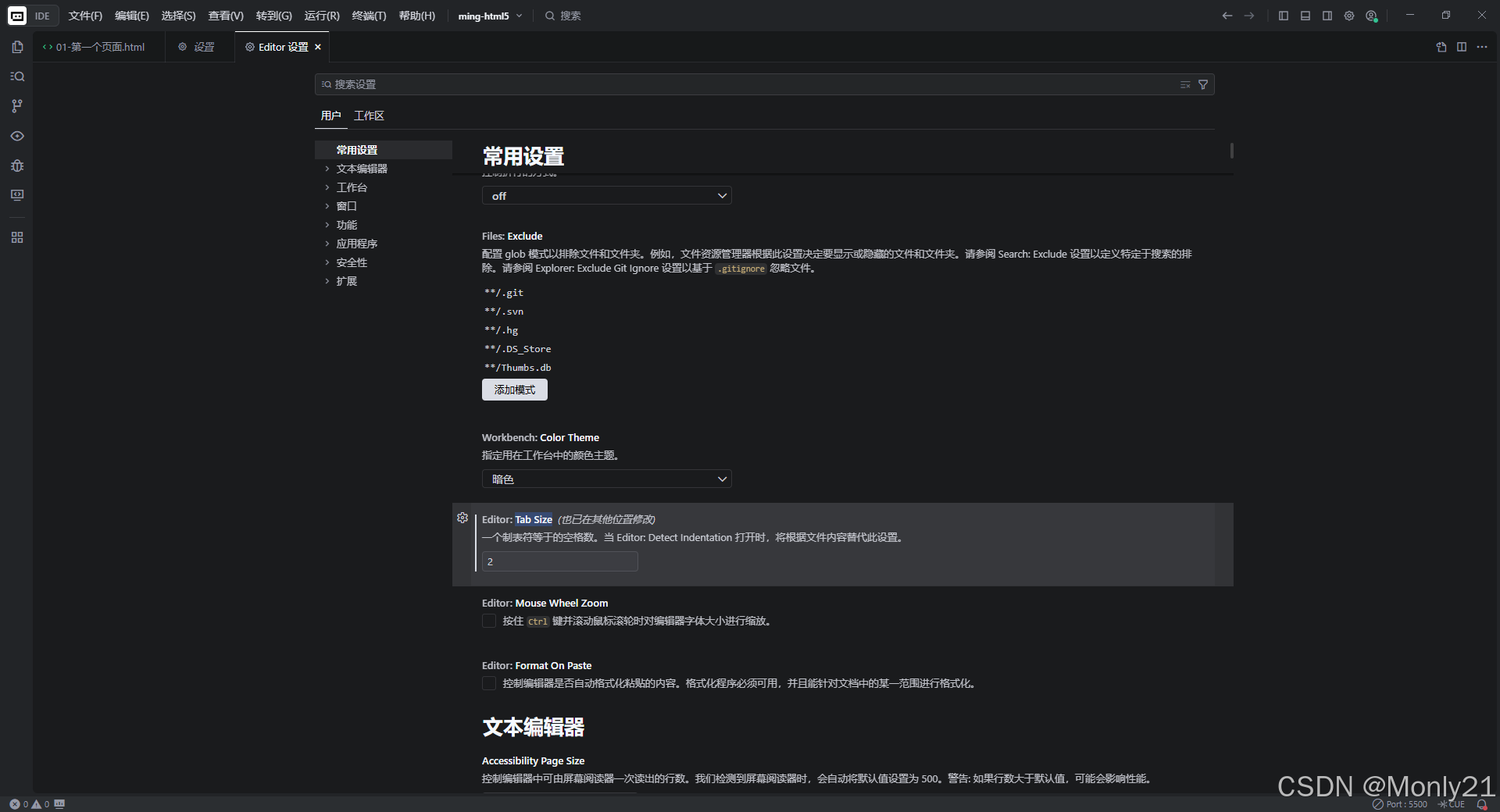1500x812 pixels.
Task: Click the settings list scrollbar thumb
Action: (x=1231, y=150)
